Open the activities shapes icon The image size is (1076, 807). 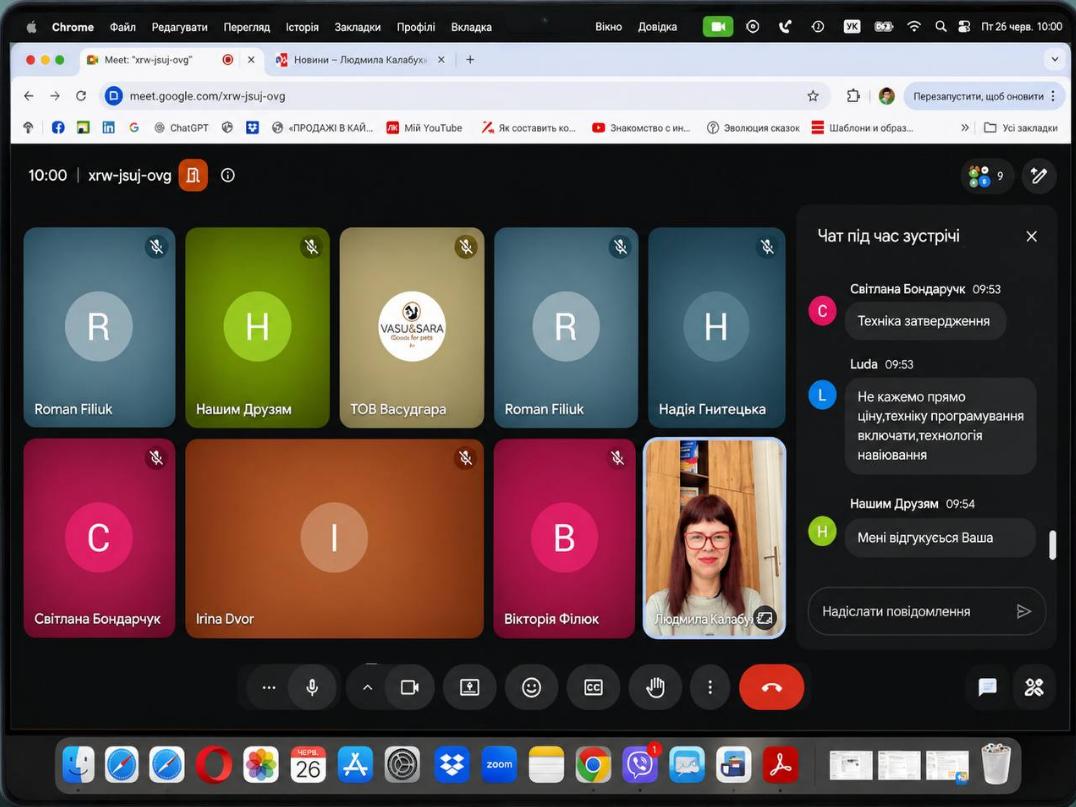pyautogui.click(x=1033, y=687)
